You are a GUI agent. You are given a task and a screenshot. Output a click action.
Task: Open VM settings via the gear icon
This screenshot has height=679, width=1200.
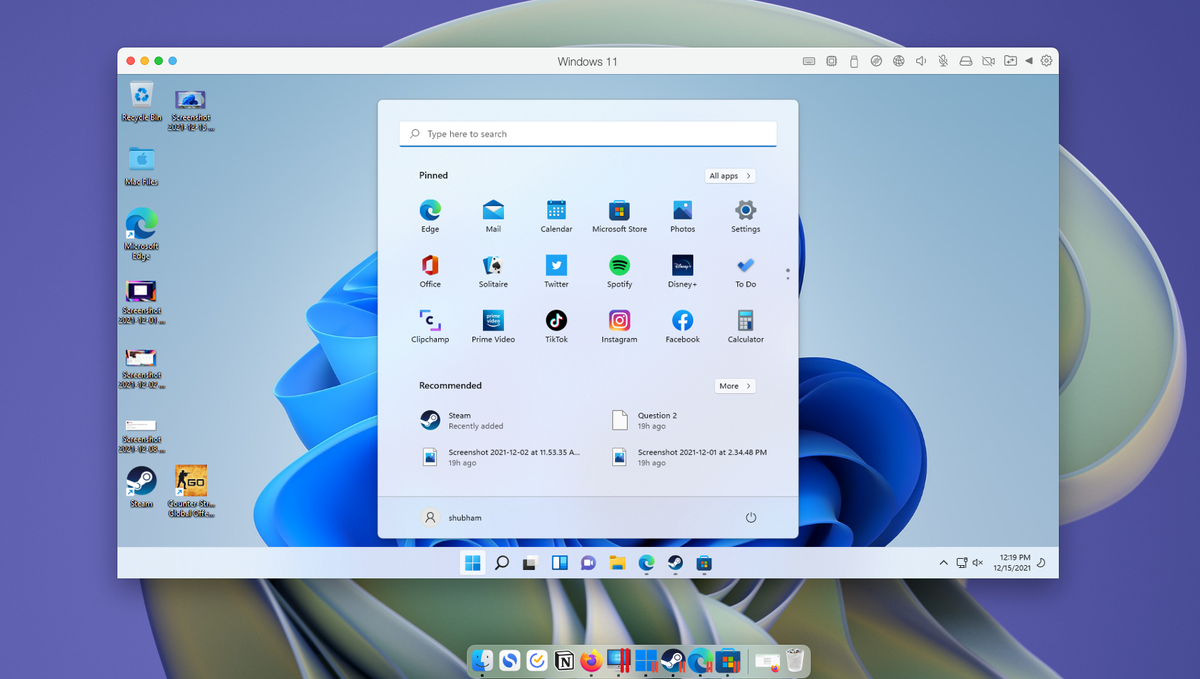coord(1046,61)
